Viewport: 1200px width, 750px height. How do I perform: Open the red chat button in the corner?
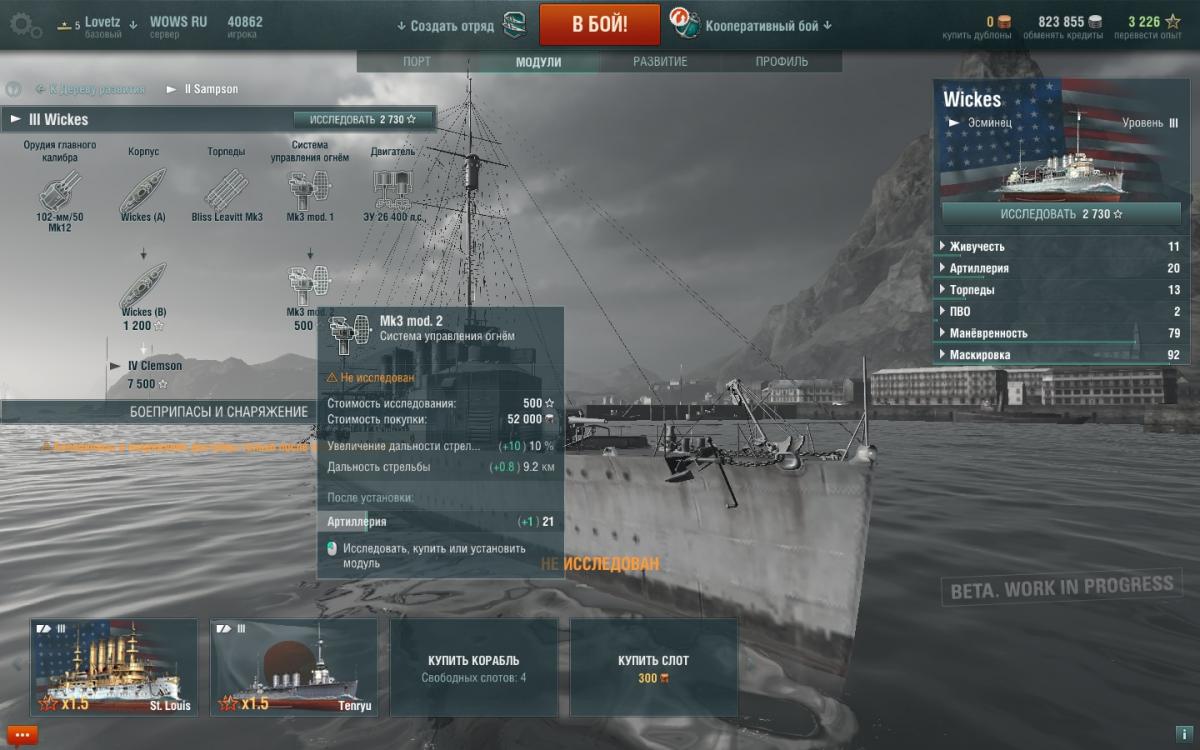click(23, 735)
